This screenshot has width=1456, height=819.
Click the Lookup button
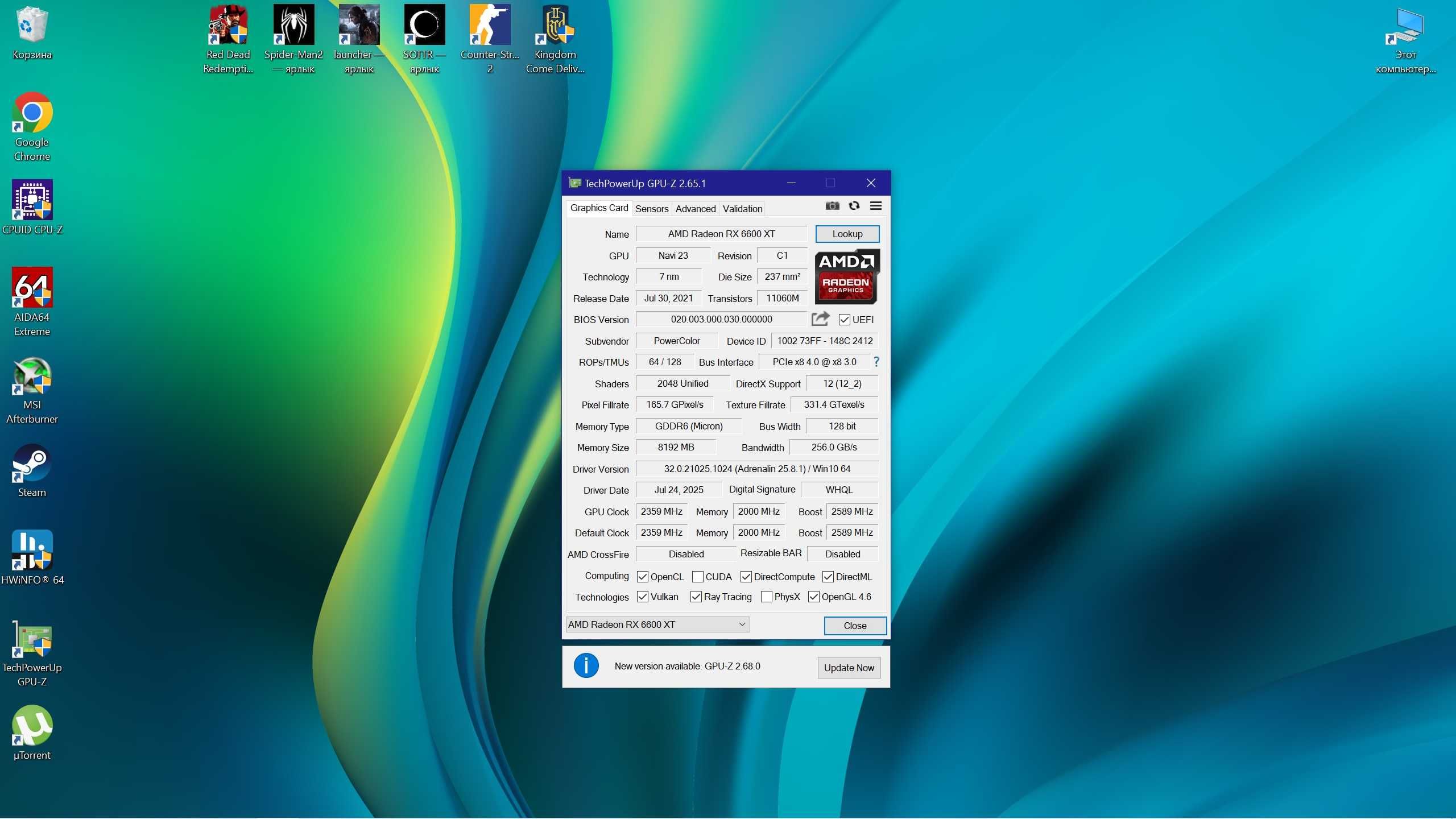click(x=847, y=234)
